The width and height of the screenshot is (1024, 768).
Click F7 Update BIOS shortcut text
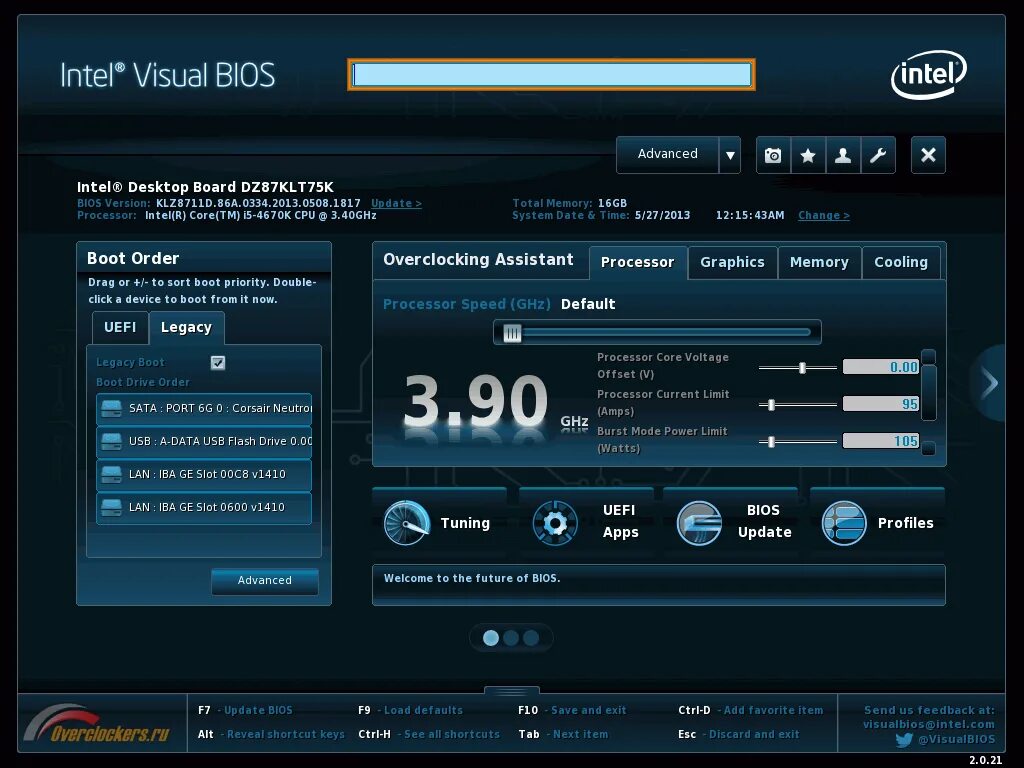pos(245,710)
